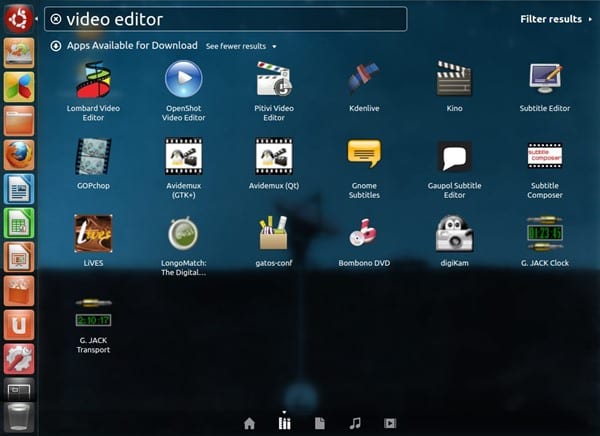Open the Subtitle Editor app icon
600x436 pixels.
[545, 78]
